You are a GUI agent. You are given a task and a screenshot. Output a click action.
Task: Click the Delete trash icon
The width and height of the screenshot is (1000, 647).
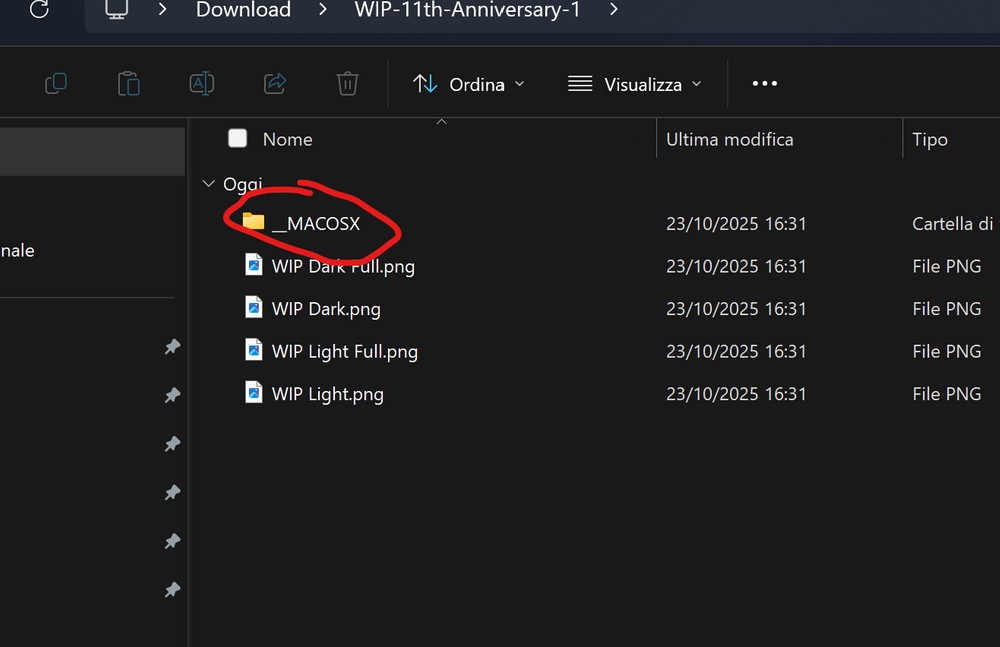coord(347,84)
